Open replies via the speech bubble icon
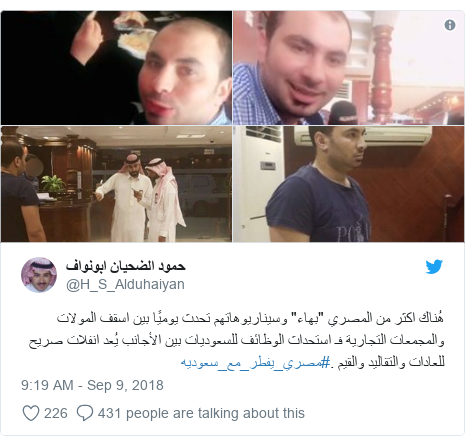The height and width of the screenshot is (446, 465). point(85,413)
